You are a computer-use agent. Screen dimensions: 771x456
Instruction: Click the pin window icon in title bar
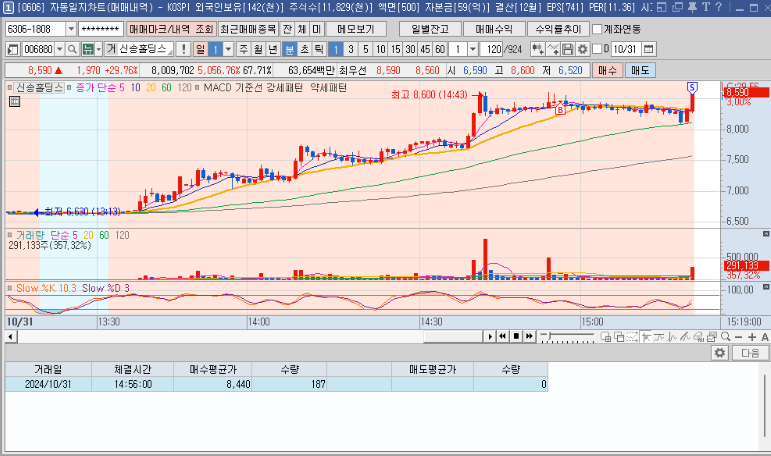[692, 7]
